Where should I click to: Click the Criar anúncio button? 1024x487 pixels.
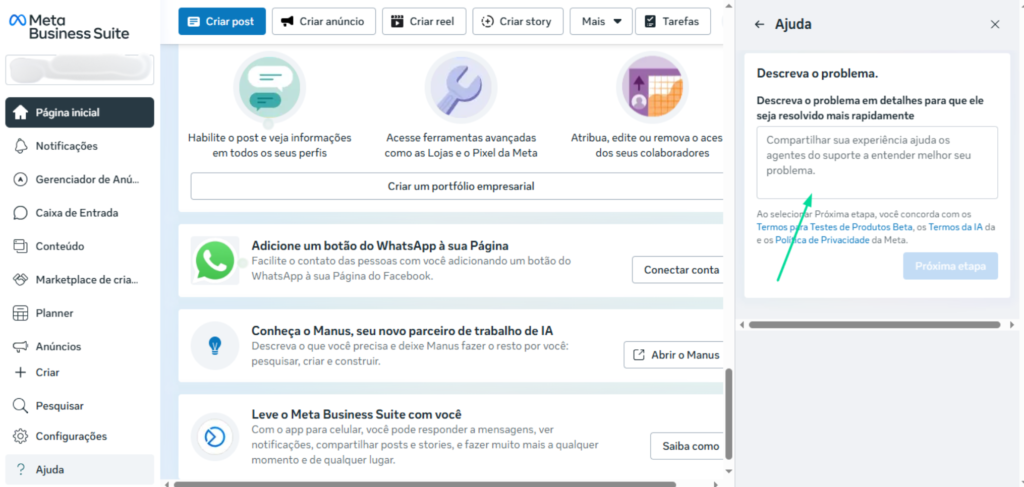pyautogui.click(x=324, y=21)
